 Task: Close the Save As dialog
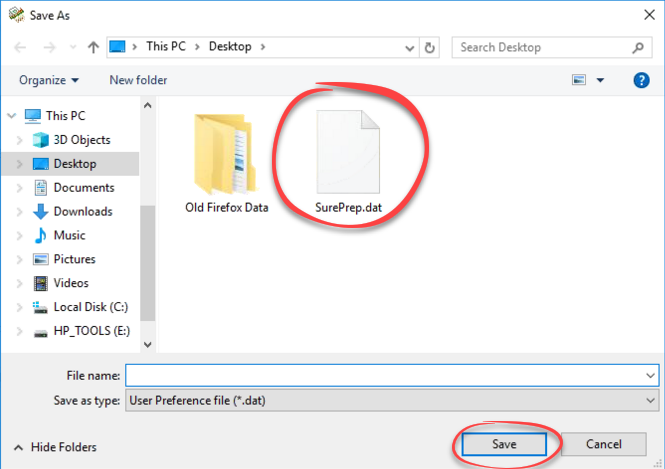coord(649,15)
